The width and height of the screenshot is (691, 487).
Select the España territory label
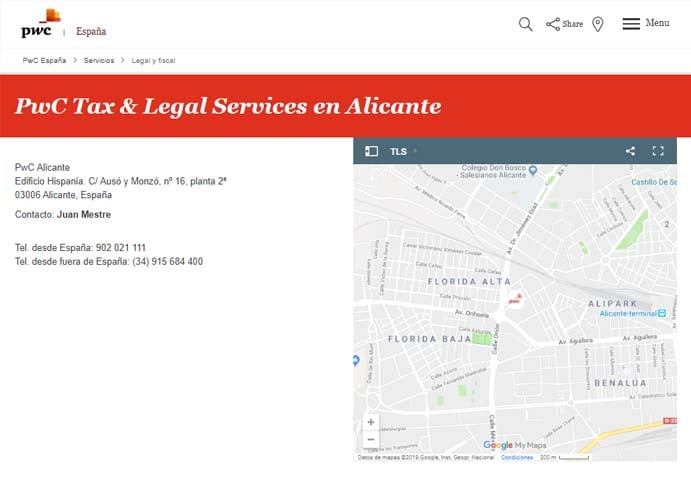92,30
